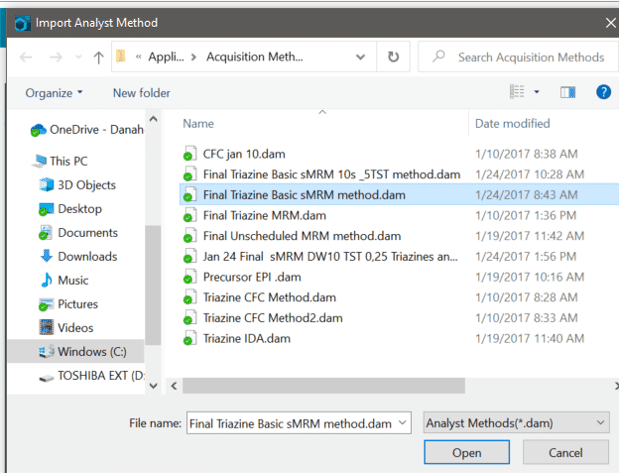Select TOSHIBA EXT (D: drive
Viewport: 619px width, 473px height.
(92, 375)
